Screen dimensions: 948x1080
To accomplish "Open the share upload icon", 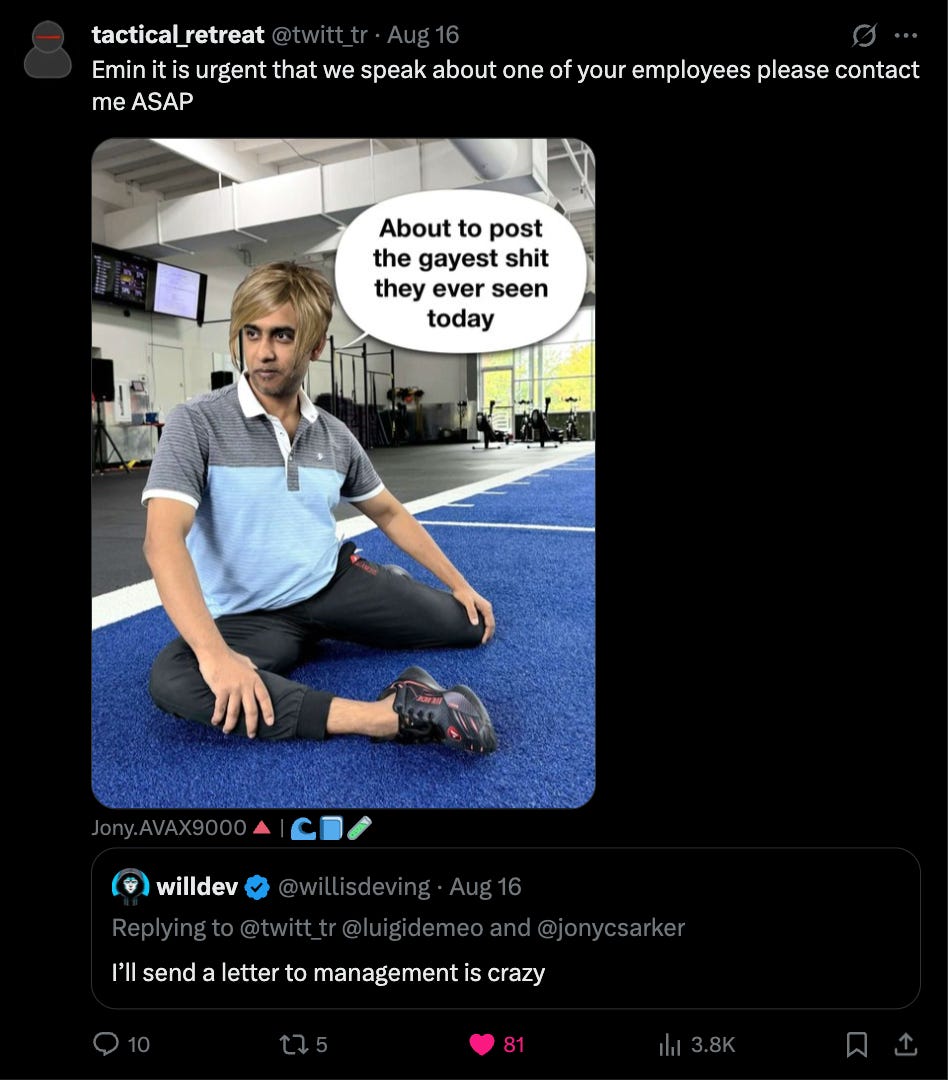I will 905,1044.
